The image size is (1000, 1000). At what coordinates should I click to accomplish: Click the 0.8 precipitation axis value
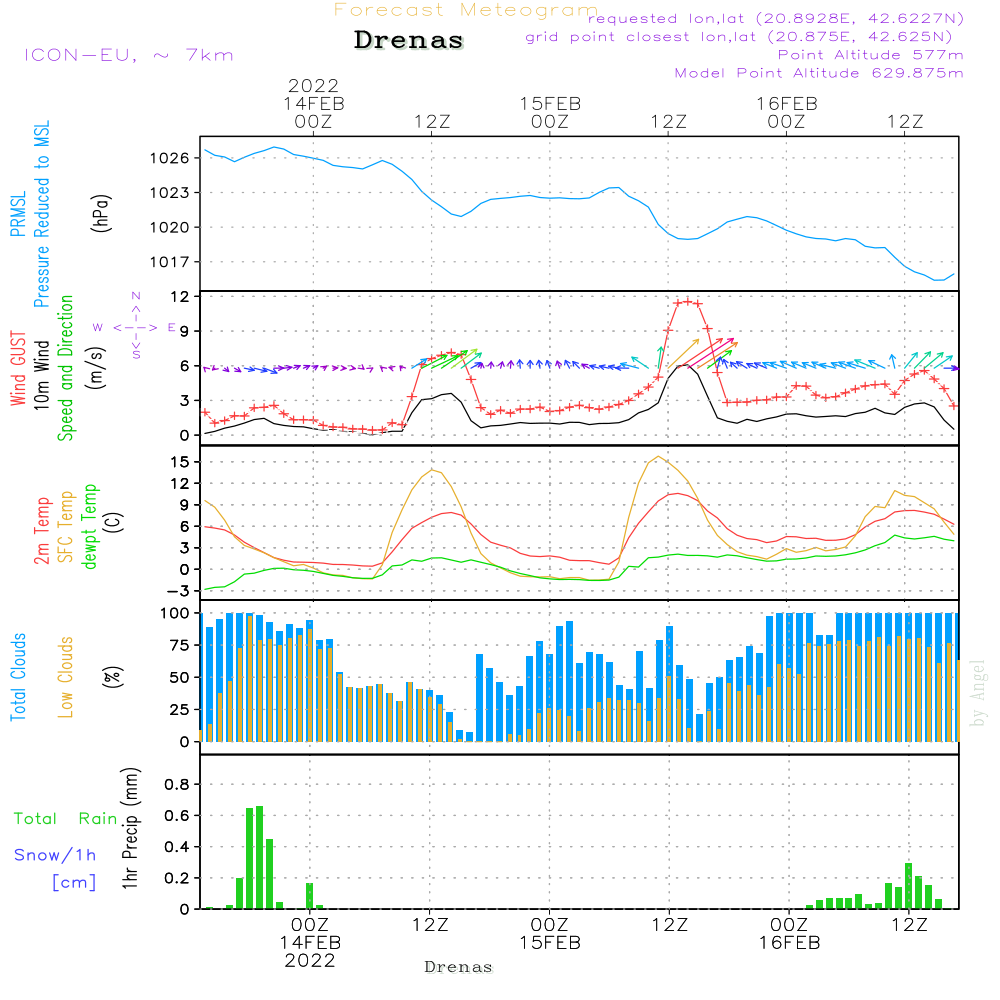tap(177, 784)
